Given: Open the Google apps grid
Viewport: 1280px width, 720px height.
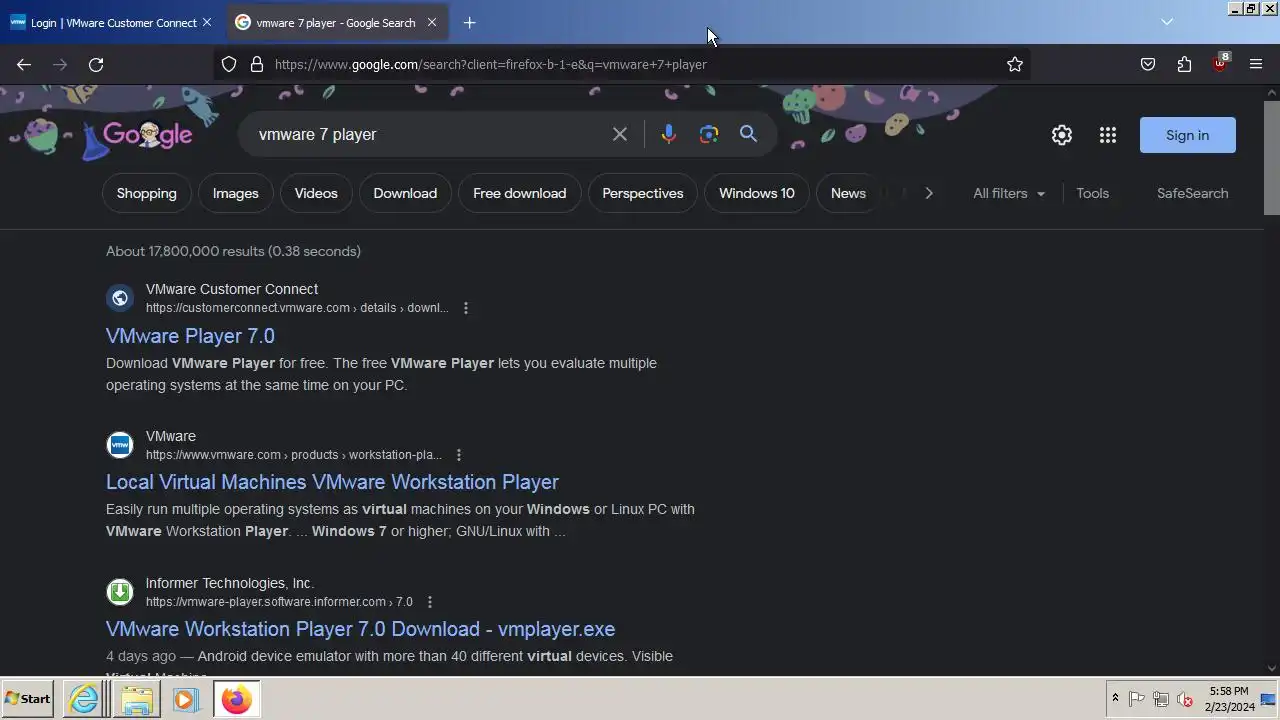Looking at the screenshot, I should point(1108,135).
